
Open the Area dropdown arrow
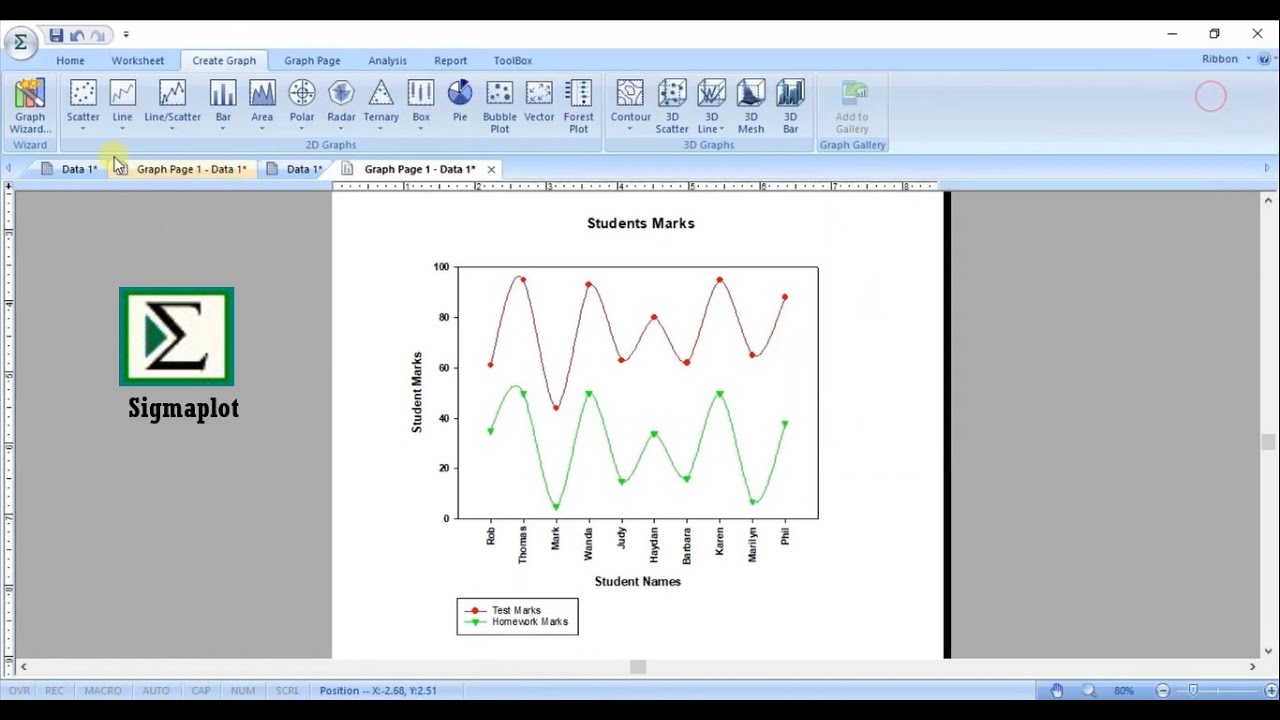pos(262,129)
